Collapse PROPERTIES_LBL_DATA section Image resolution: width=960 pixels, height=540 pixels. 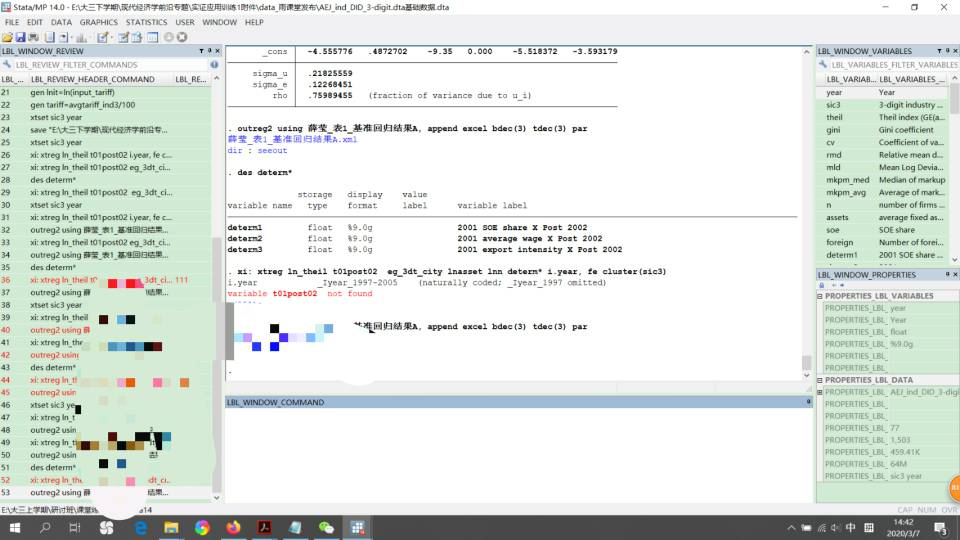tap(820, 380)
